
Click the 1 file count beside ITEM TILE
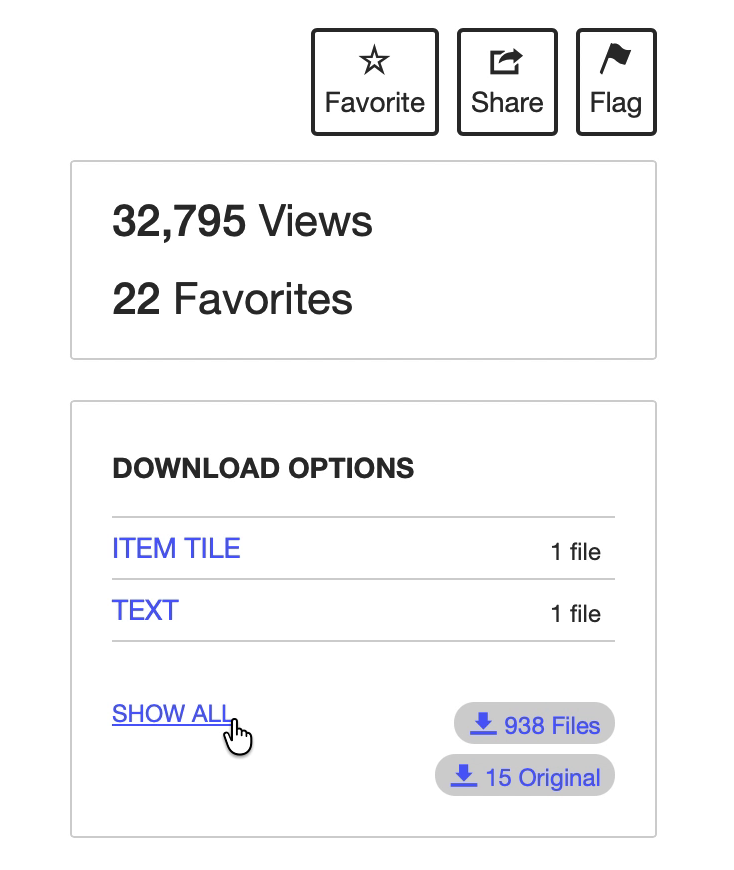(x=575, y=552)
